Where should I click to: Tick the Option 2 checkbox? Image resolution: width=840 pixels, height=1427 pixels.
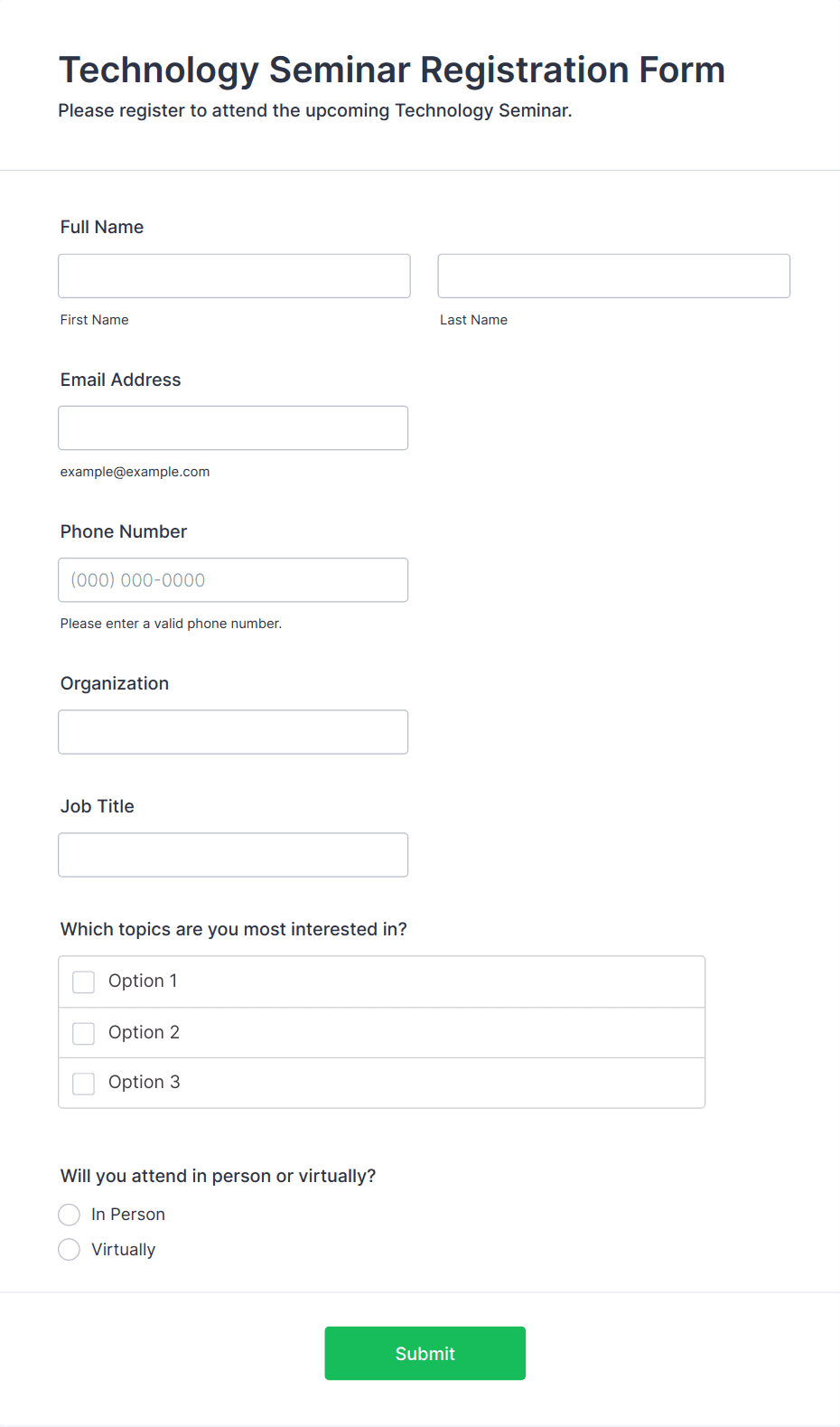point(83,1033)
